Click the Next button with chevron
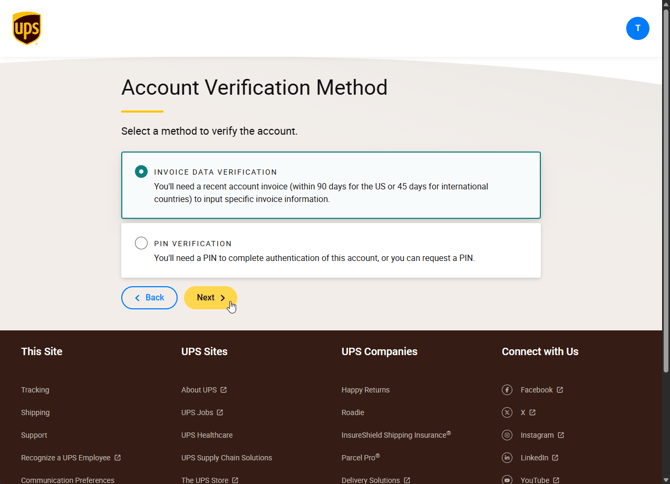 tap(210, 298)
